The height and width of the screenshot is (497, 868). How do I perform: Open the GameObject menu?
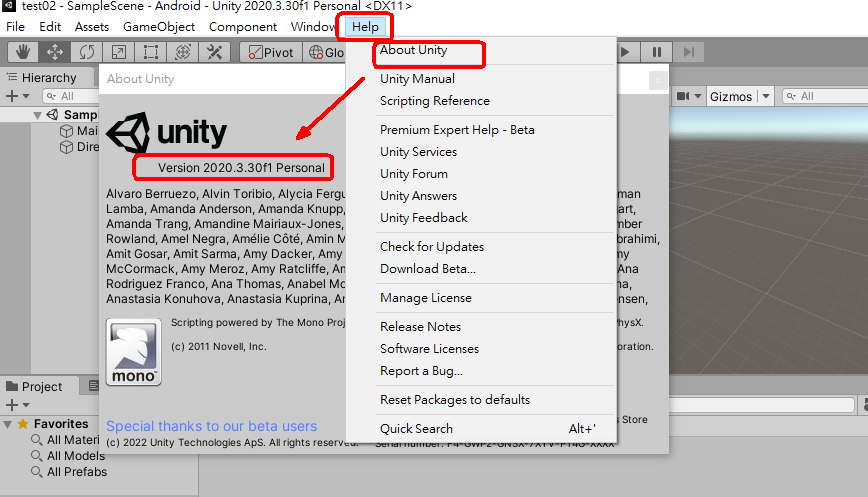point(159,27)
